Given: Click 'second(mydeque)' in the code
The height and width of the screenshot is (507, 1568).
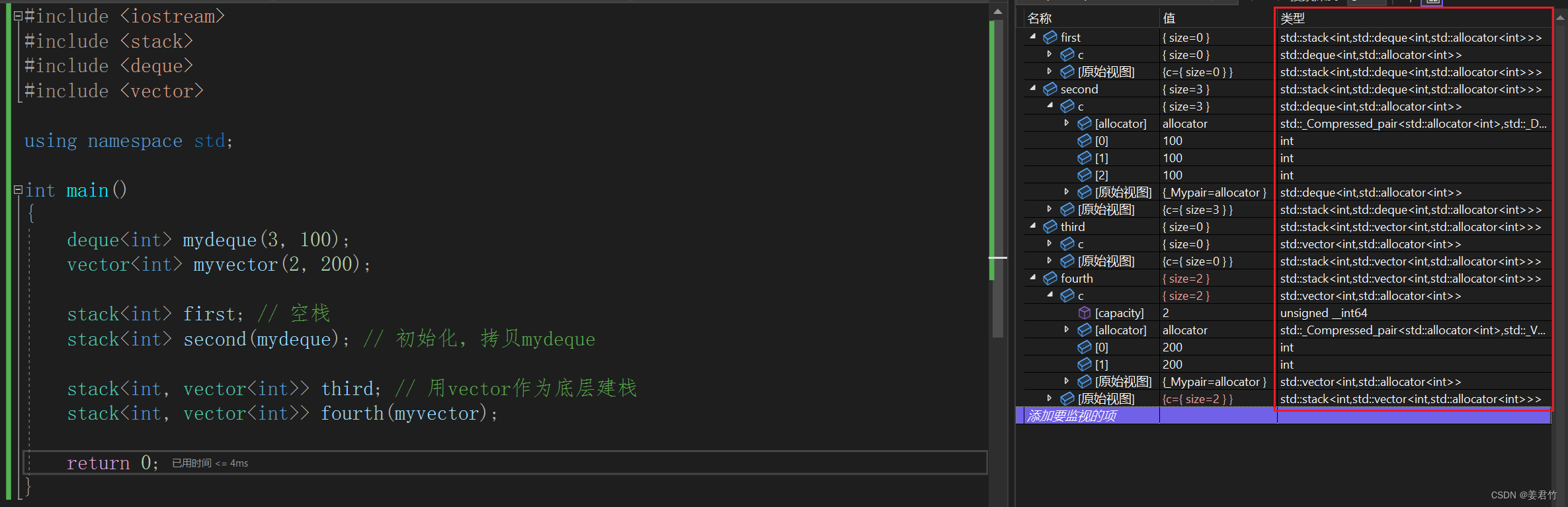Looking at the screenshot, I should click(x=261, y=340).
